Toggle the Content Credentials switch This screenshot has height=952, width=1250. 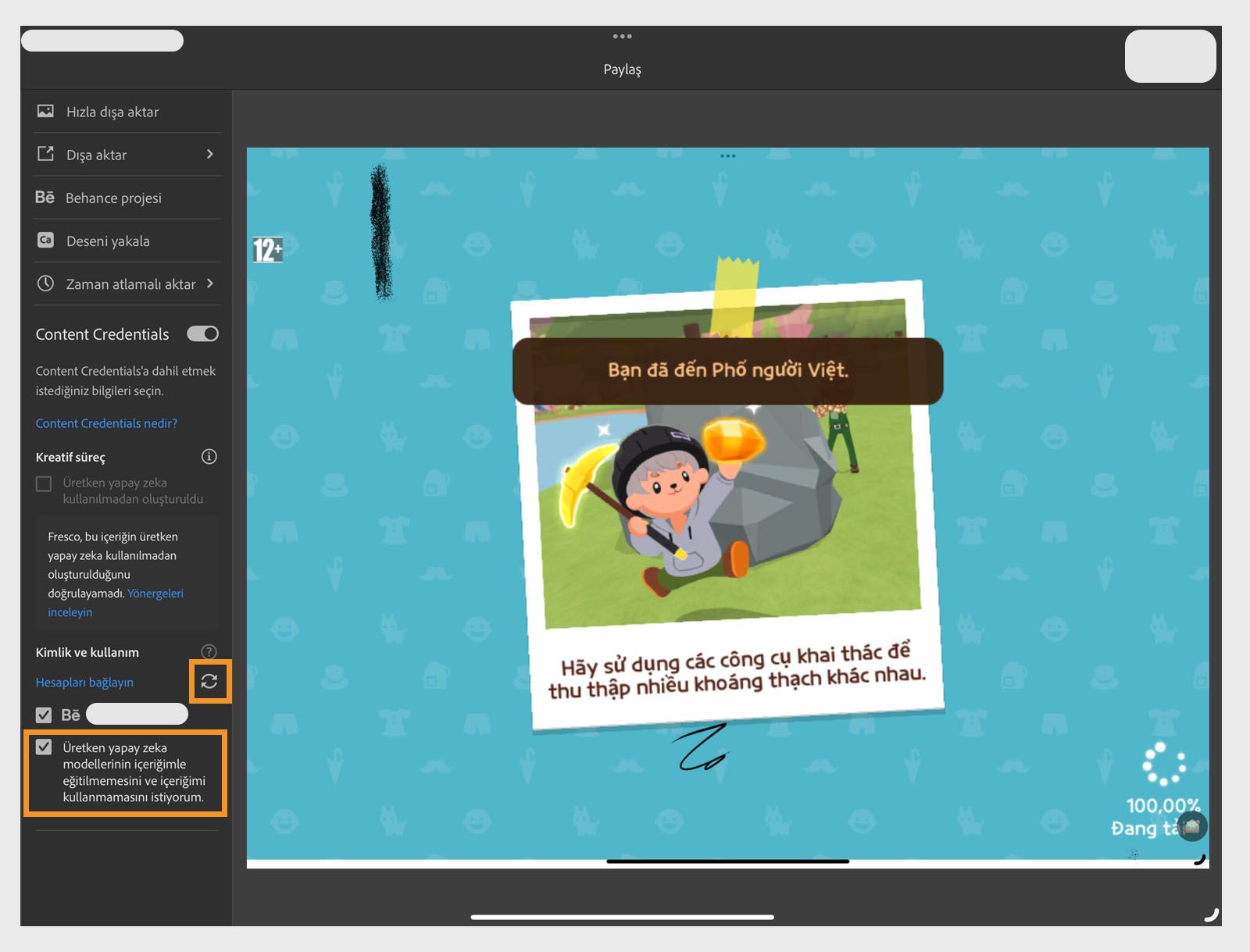pos(202,333)
